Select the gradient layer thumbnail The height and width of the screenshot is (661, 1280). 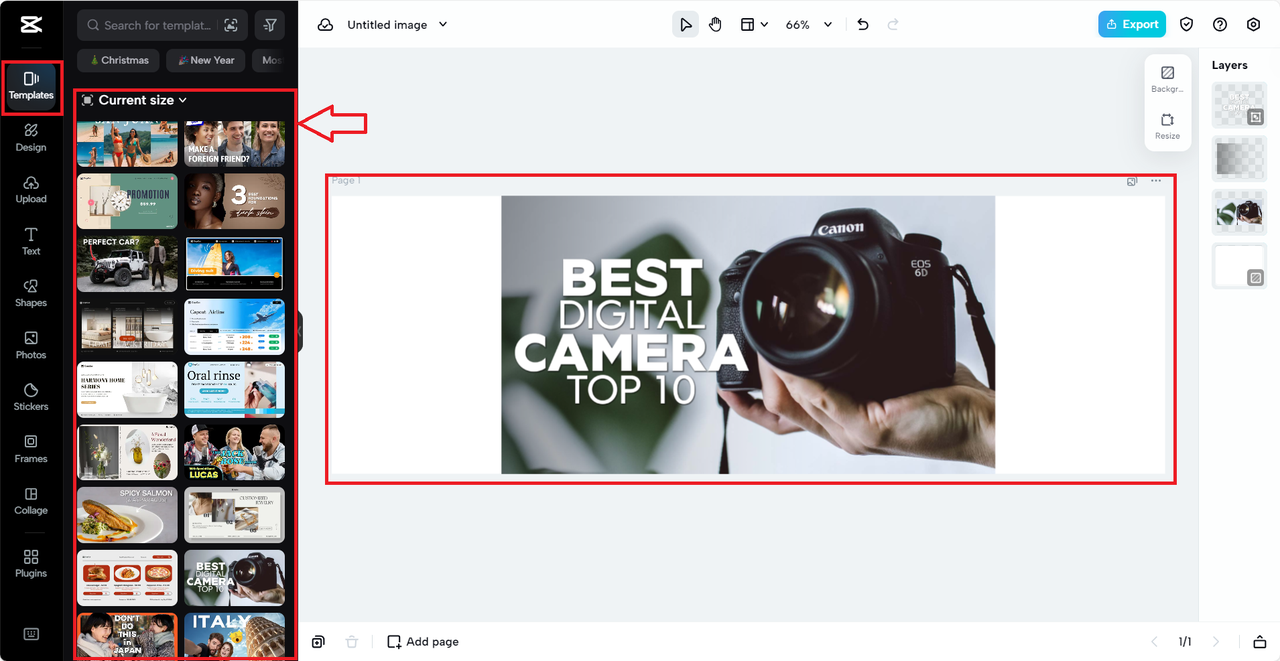(1239, 158)
